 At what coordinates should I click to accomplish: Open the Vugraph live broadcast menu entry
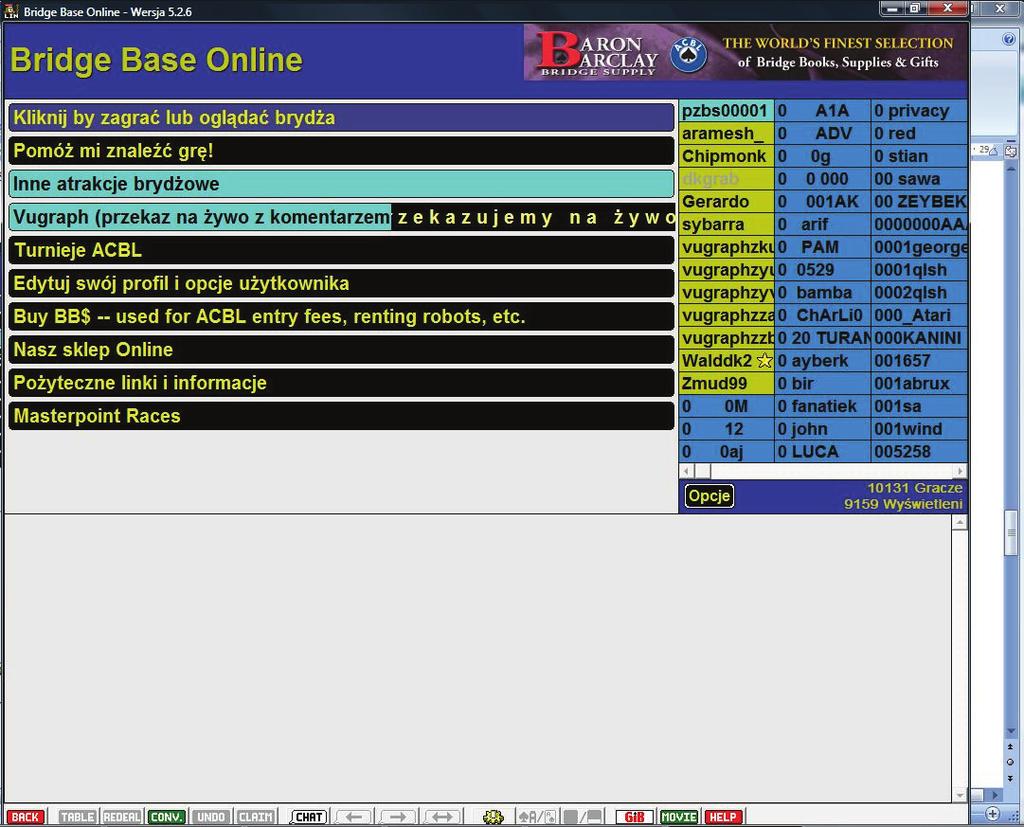tap(342, 217)
